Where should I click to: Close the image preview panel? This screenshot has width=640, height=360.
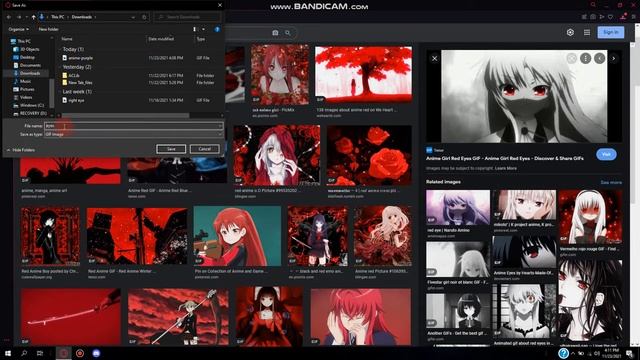pos(434,58)
